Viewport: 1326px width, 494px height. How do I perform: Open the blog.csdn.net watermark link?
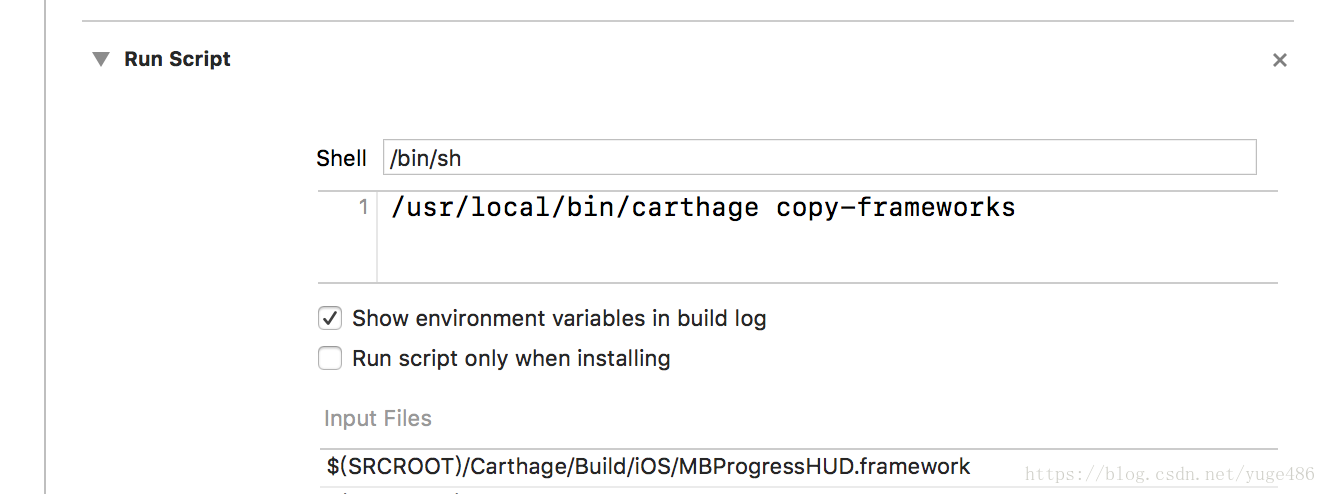tap(1170, 474)
